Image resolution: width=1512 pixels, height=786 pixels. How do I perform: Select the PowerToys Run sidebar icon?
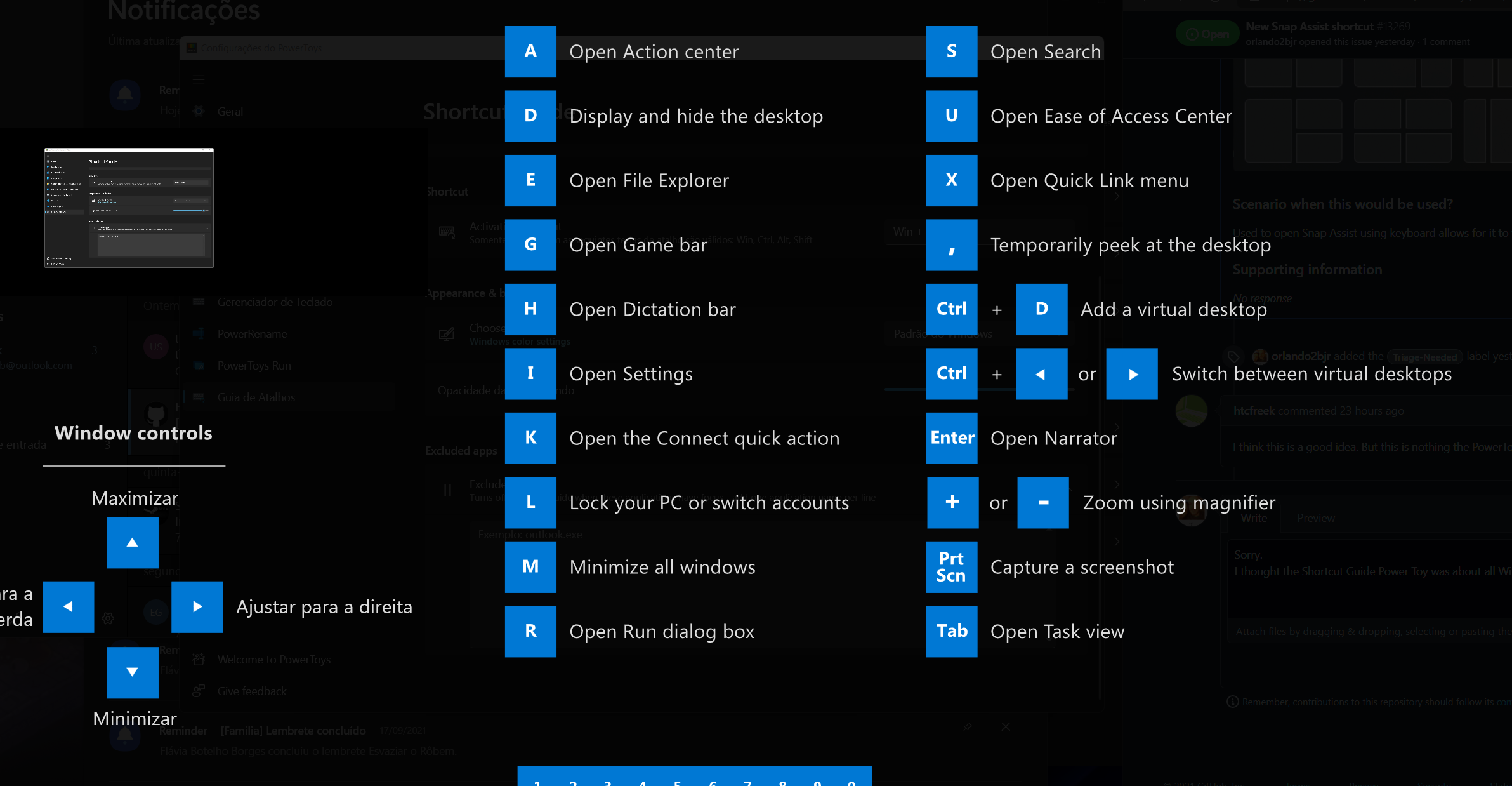(x=199, y=365)
